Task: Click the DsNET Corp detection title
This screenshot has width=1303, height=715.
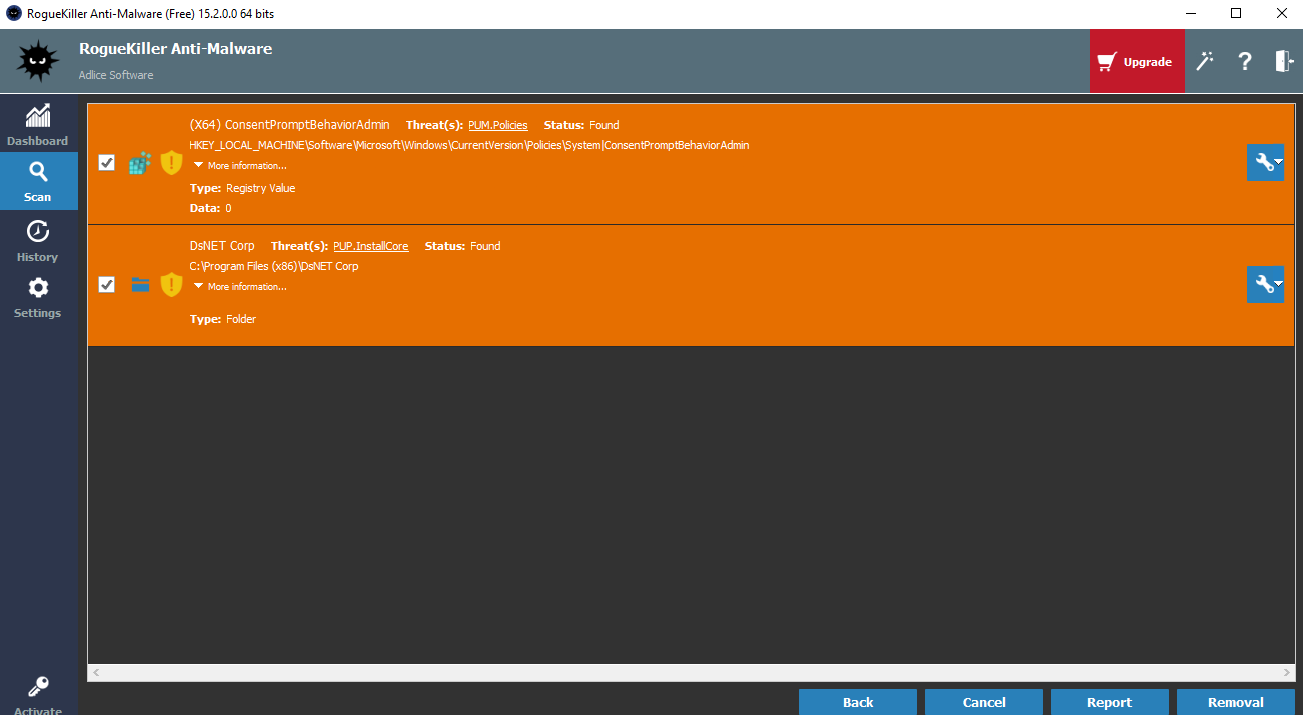Action: click(222, 246)
